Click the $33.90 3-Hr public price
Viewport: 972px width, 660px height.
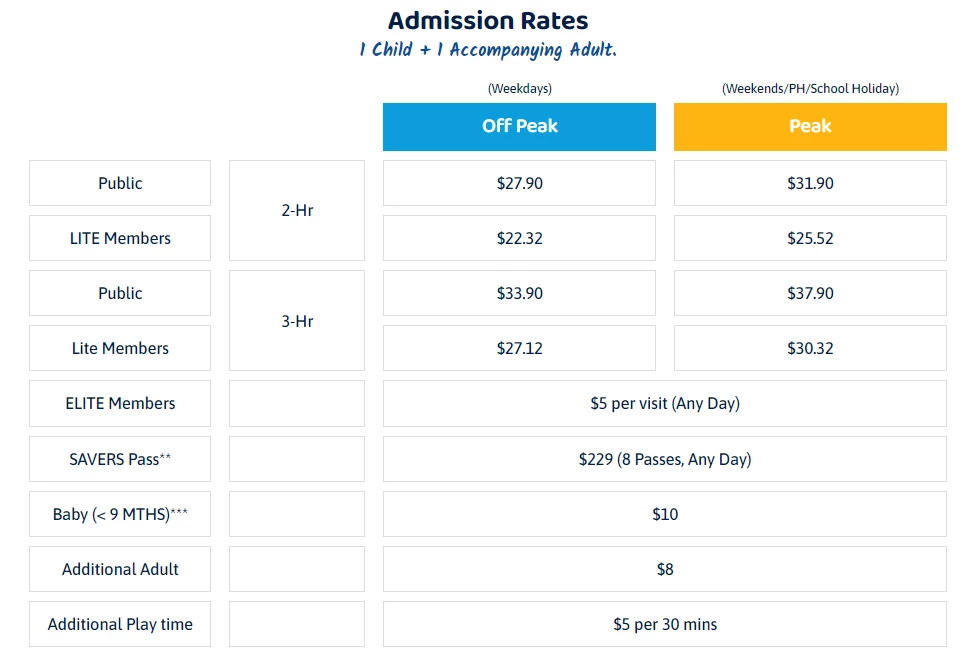519,293
